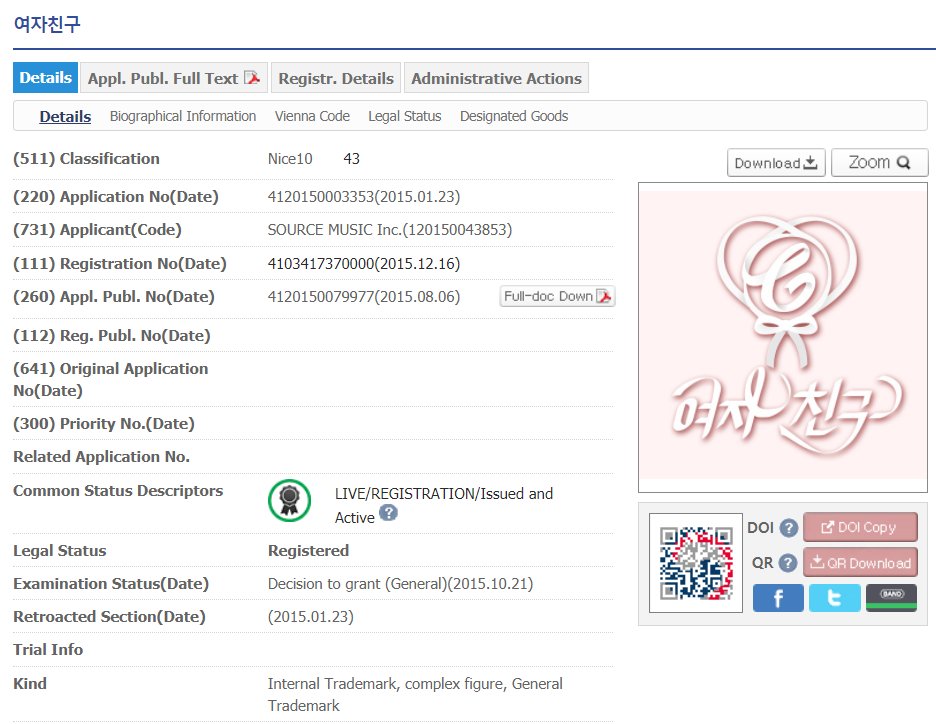Select the Details sub-navigation link
This screenshot has width=936, height=724.
click(x=65, y=116)
